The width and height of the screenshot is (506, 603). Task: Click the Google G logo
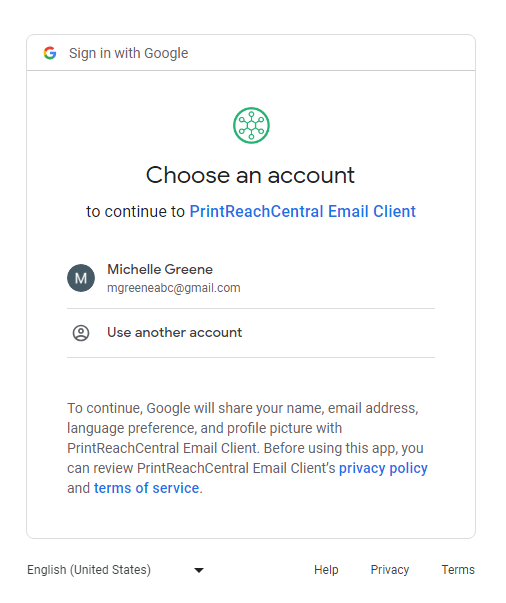point(50,53)
